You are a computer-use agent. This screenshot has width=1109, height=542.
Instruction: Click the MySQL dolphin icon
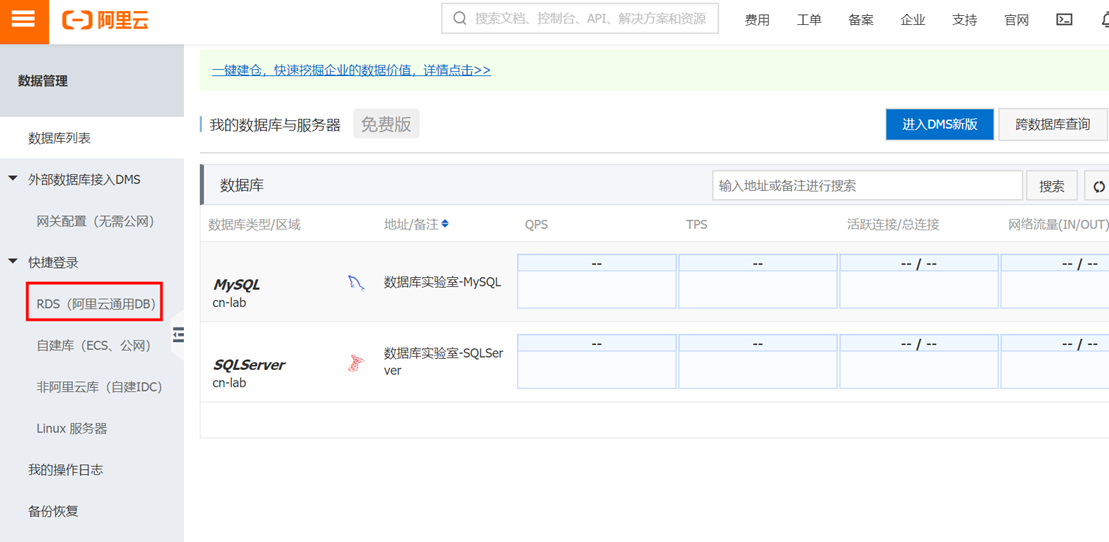tap(356, 284)
